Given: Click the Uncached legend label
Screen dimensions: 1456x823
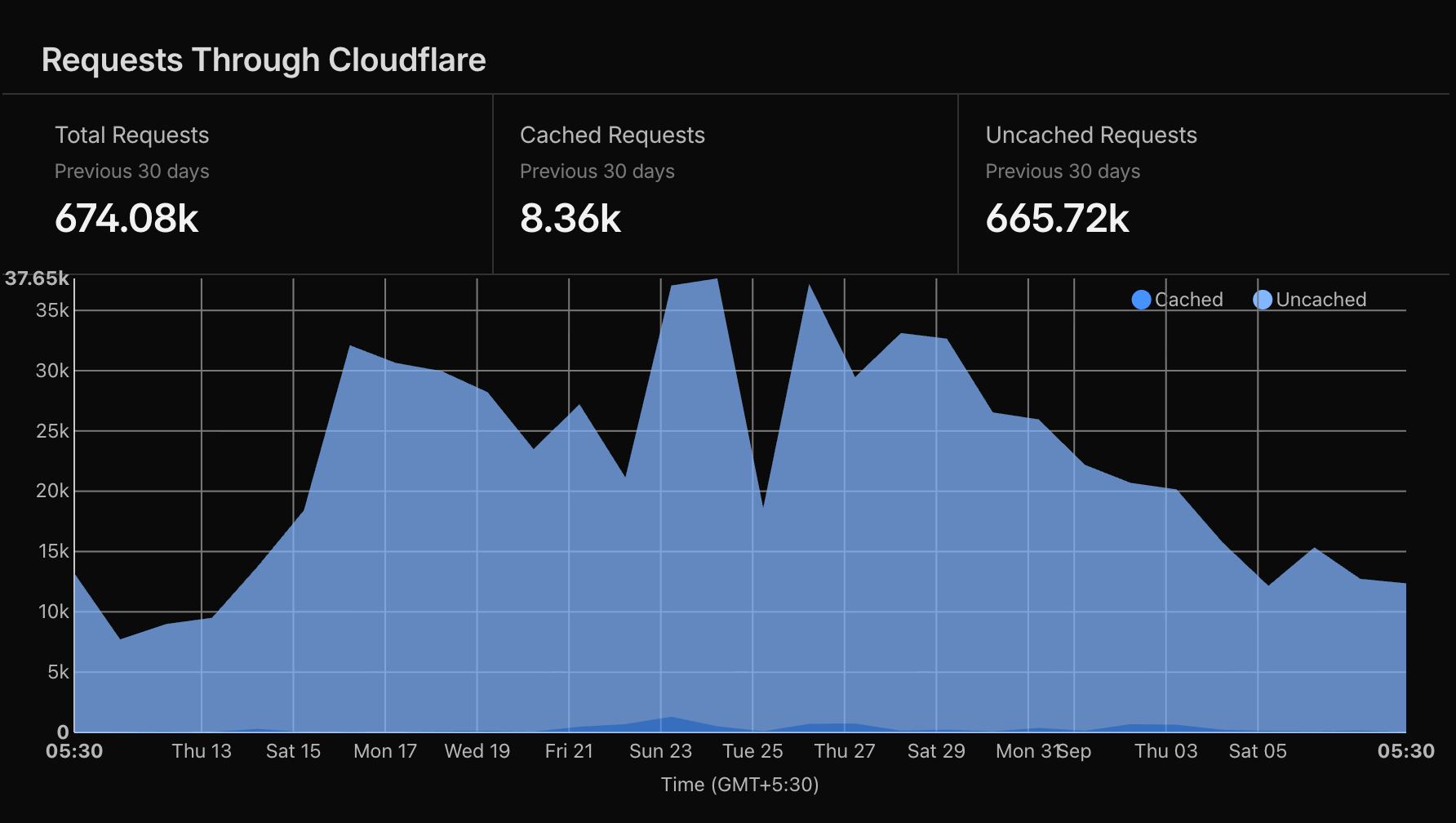Looking at the screenshot, I should tap(1321, 300).
